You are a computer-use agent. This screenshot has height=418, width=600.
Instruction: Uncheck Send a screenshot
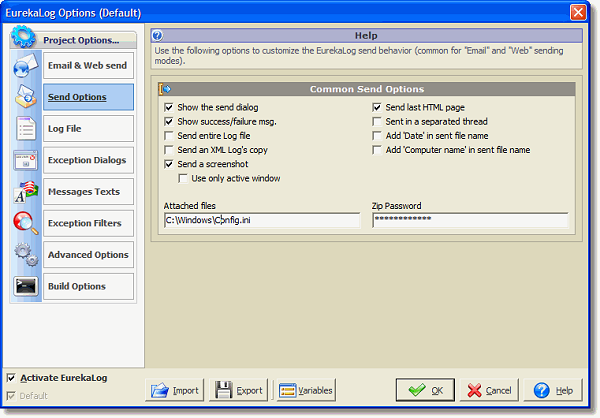click(169, 164)
